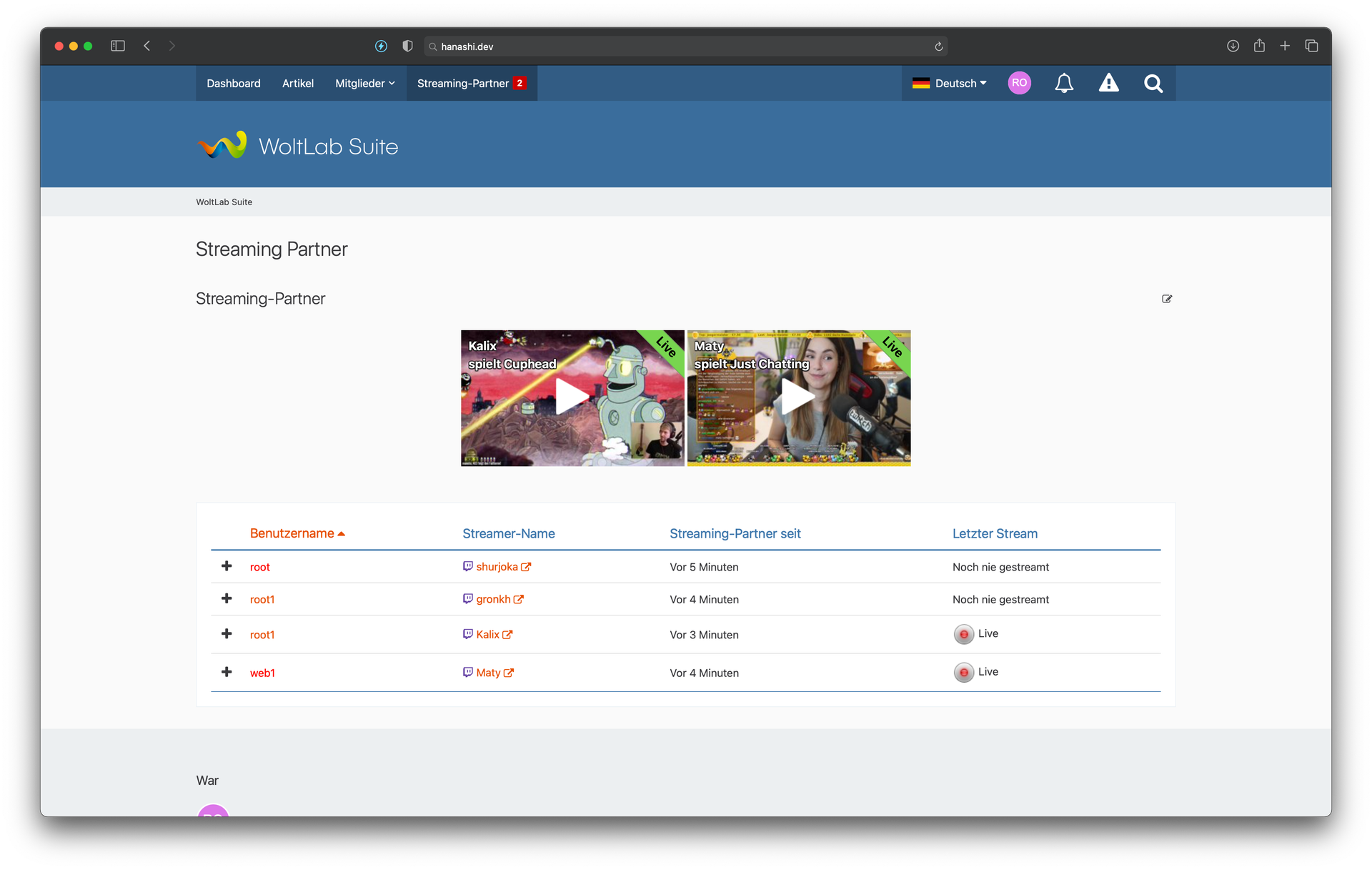Open the Maty streamer link
This screenshot has width=1372, height=870.
[488, 673]
